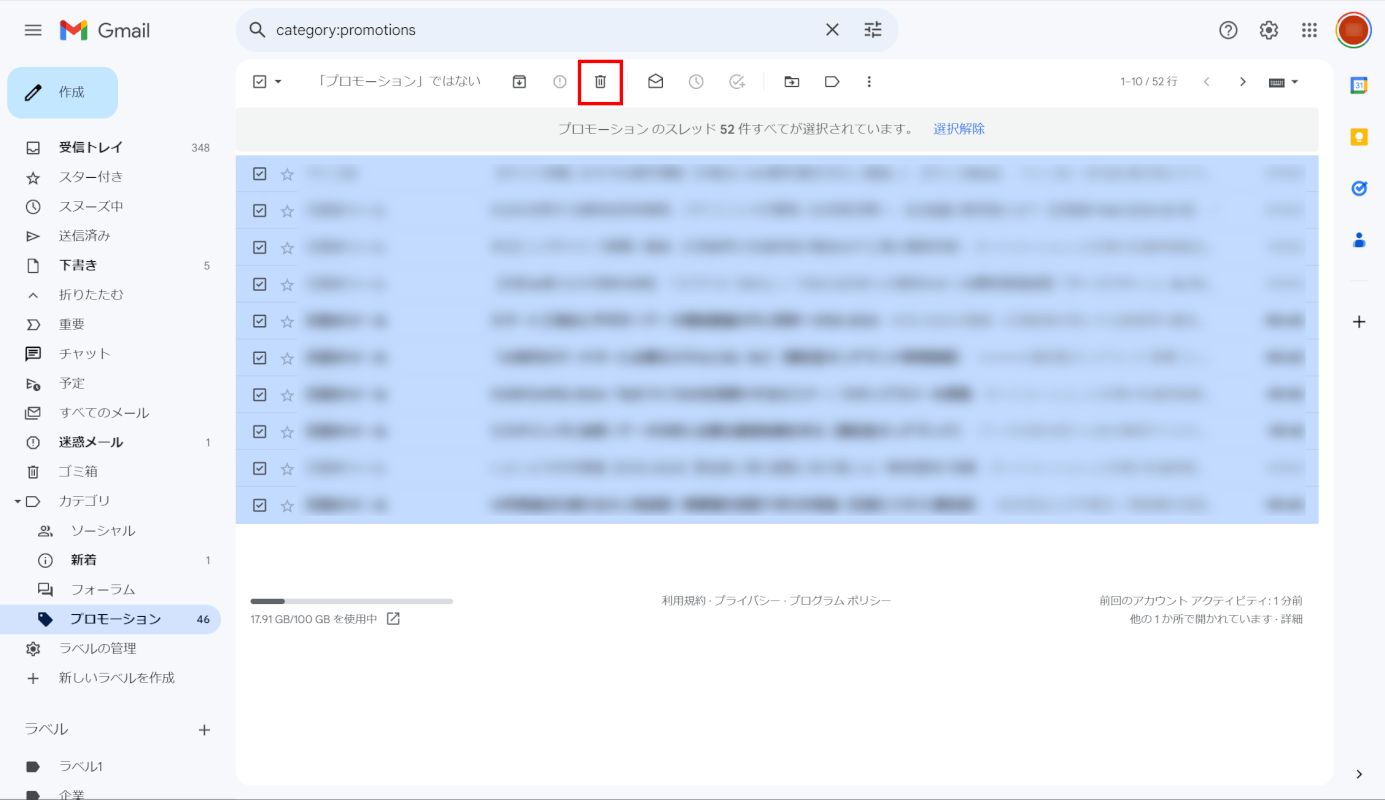Screen dimensions: 1385x800
Task: Click the get add-ons plus icon
Action: pos(1359,322)
